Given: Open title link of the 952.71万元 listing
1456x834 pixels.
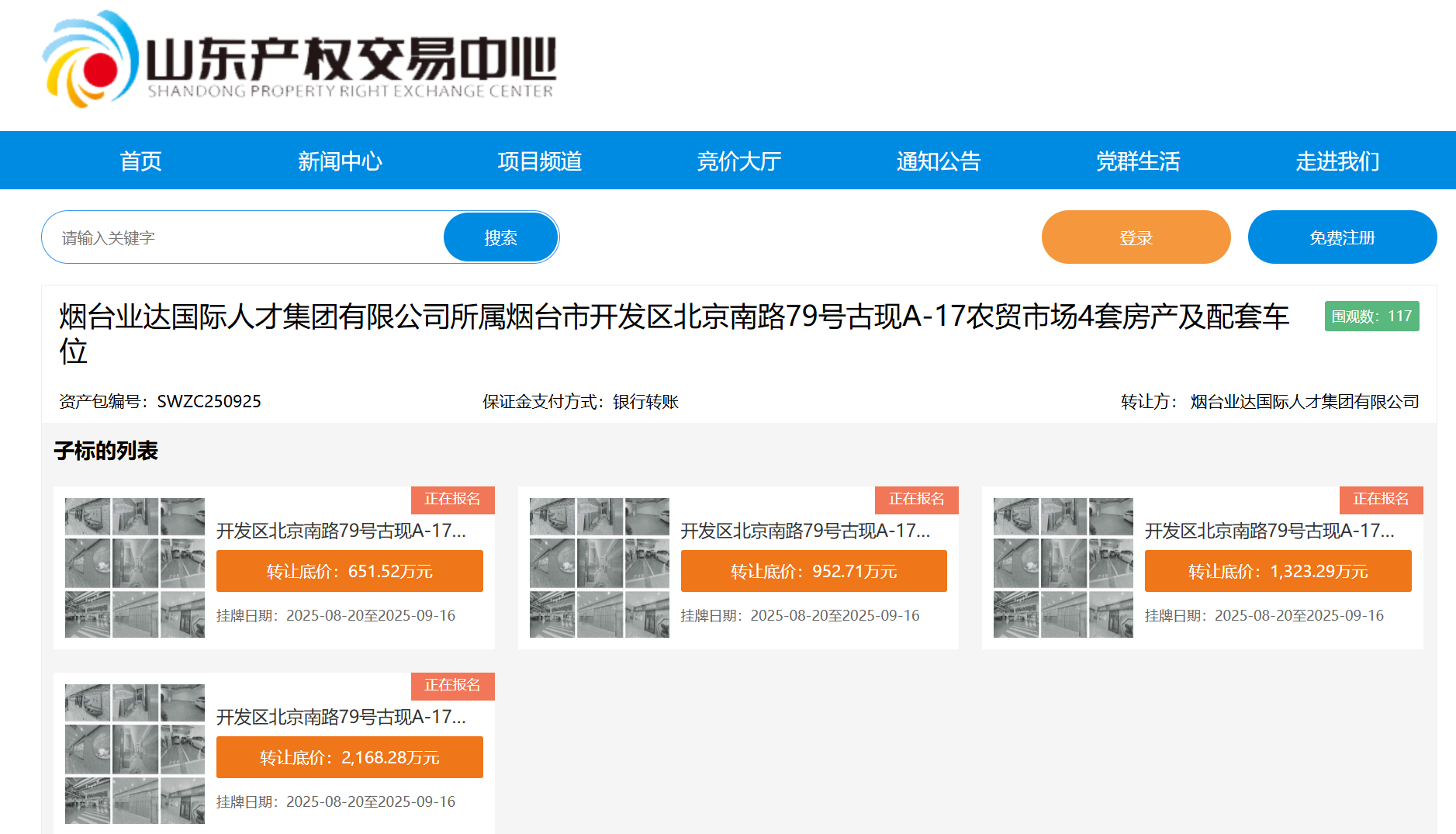Looking at the screenshot, I should coord(805,531).
